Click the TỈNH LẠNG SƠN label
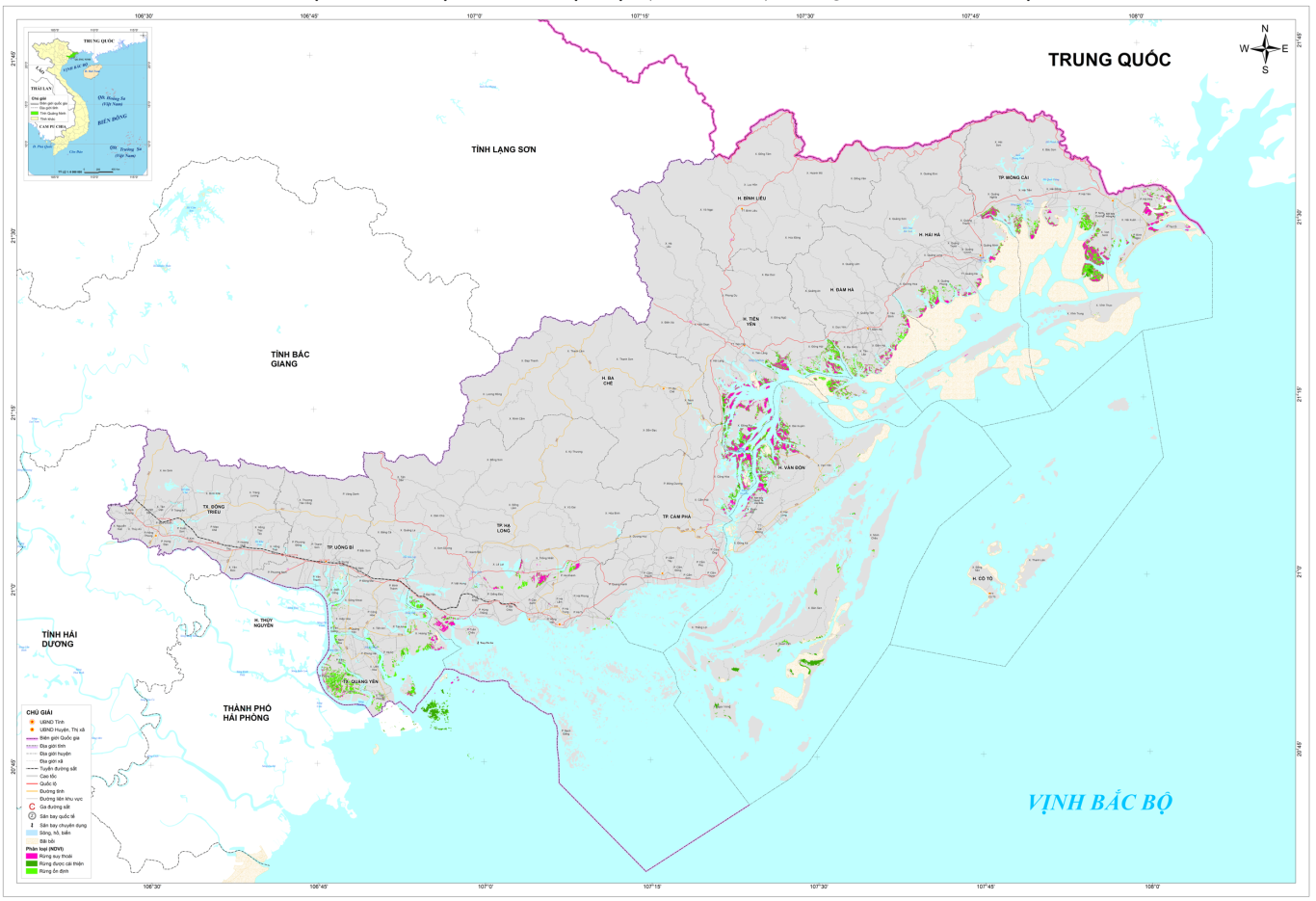 pyautogui.click(x=503, y=149)
